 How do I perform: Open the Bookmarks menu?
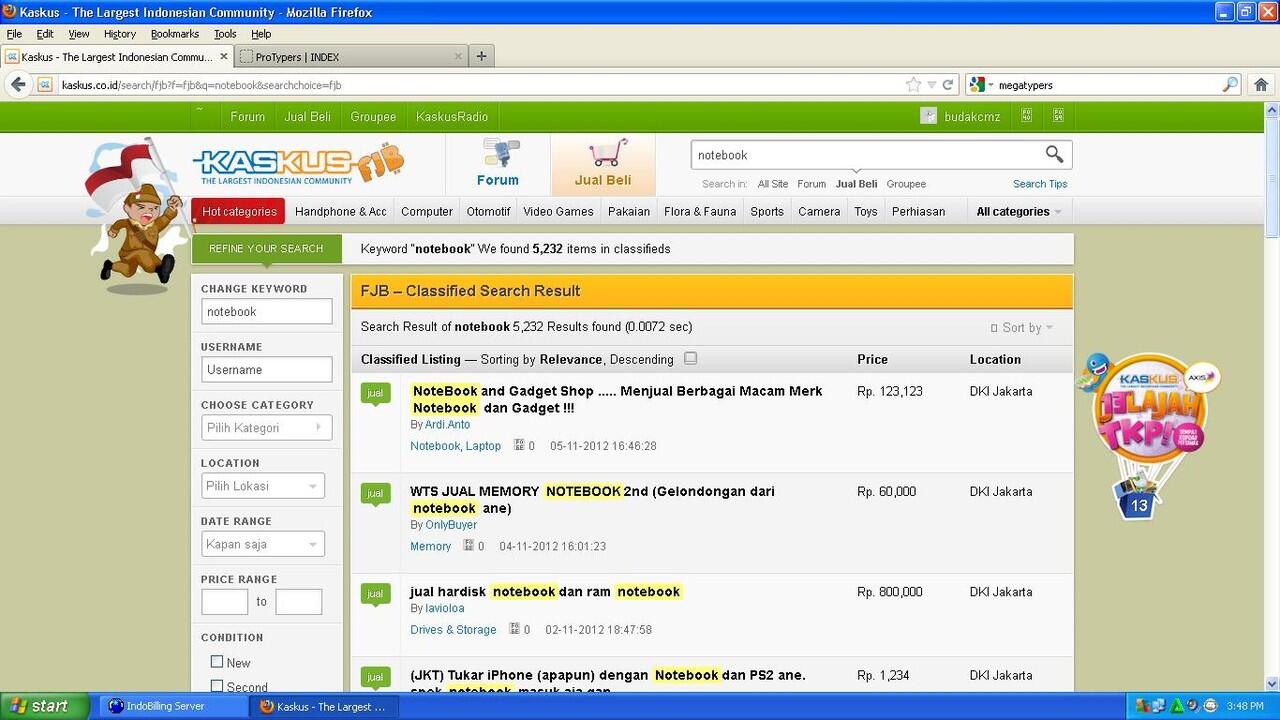tap(175, 34)
